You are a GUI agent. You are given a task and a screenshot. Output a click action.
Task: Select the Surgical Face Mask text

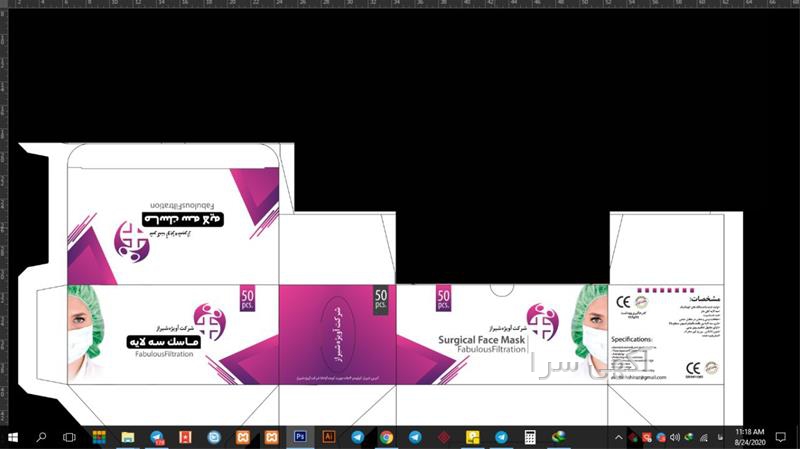pyautogui.click(x=481, y=340)
